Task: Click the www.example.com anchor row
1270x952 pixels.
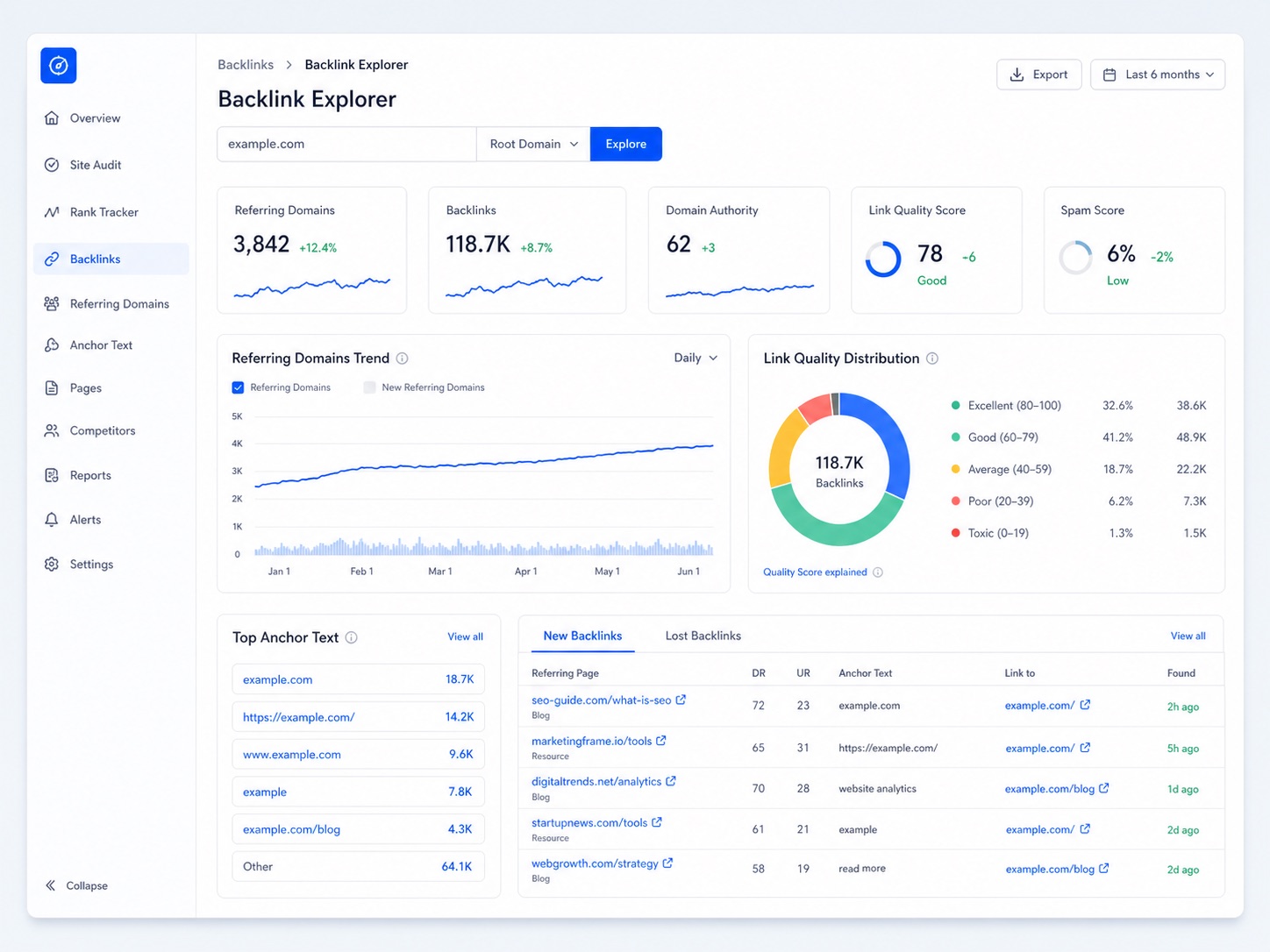Action: [x=358, y=755]
